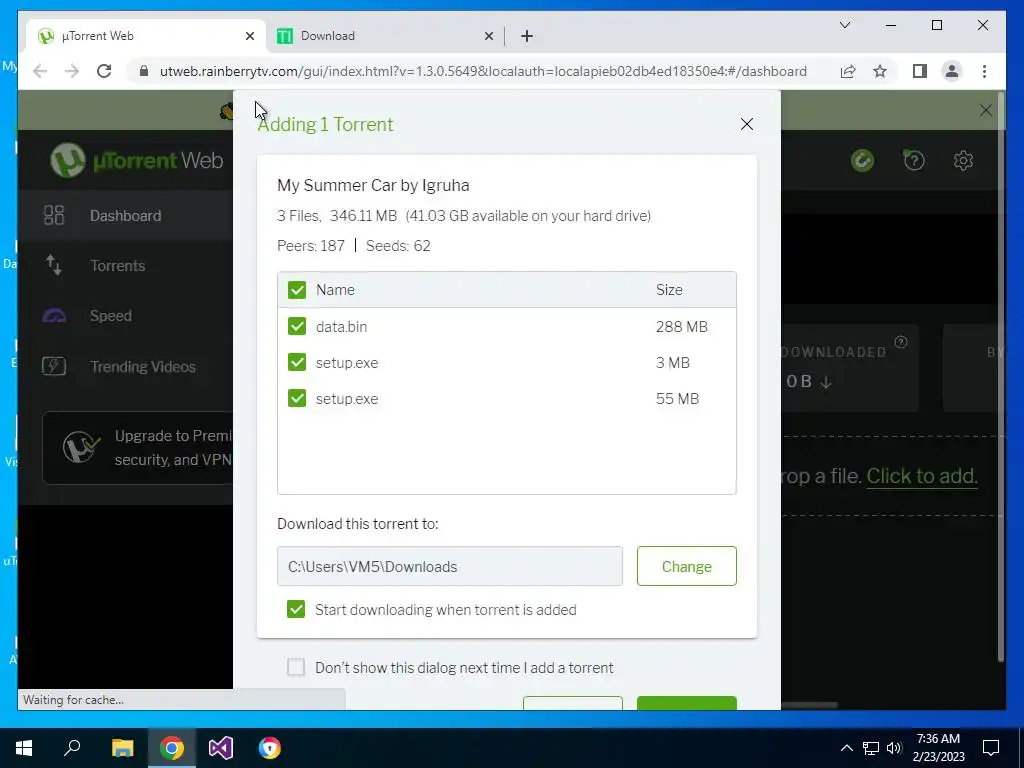Enable Don't show this dialog next time

tap(296, 667)
